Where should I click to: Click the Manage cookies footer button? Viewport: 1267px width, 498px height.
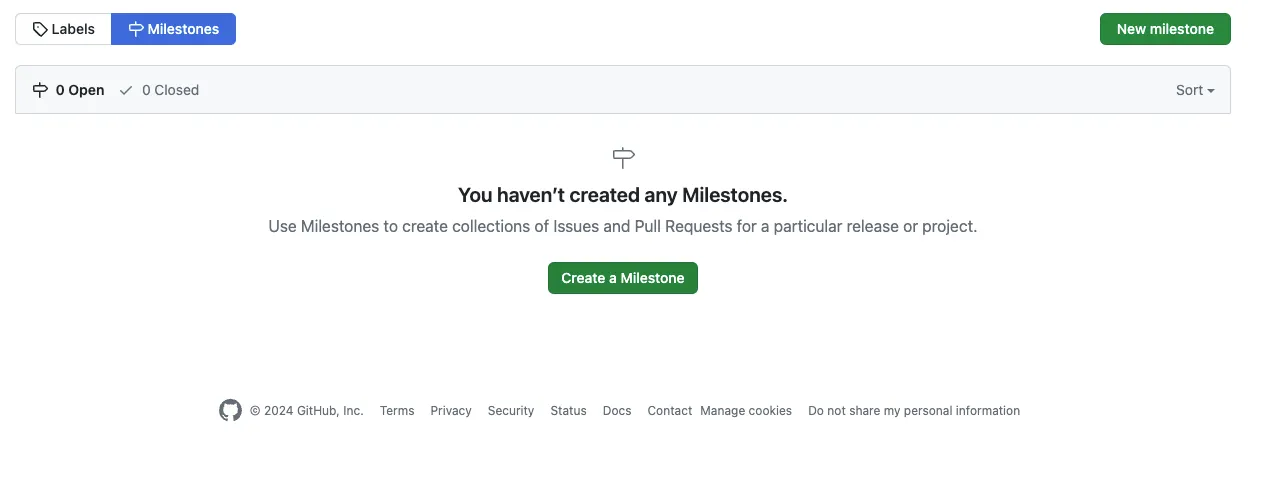[746, 411]
